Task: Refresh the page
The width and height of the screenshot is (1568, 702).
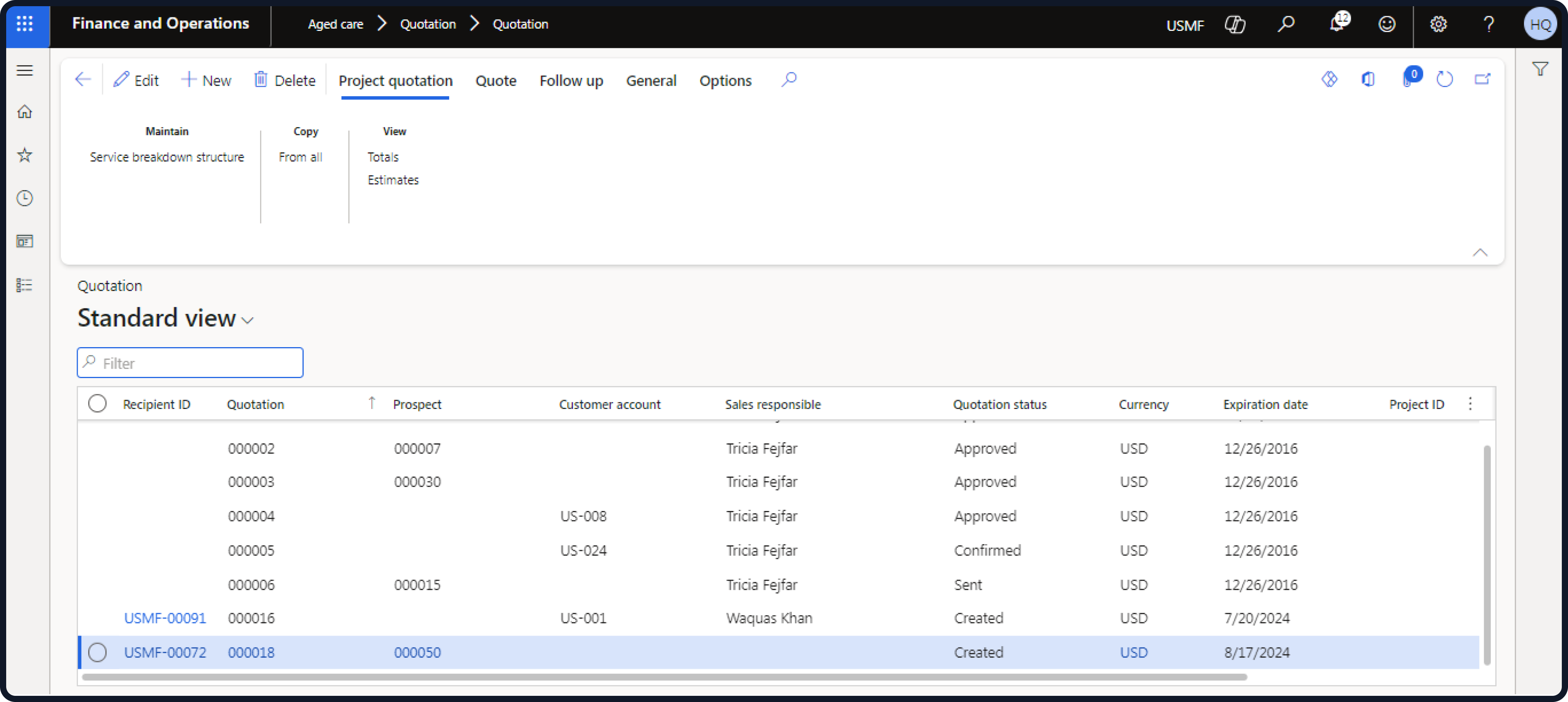Action: [x=1444, y=79]
